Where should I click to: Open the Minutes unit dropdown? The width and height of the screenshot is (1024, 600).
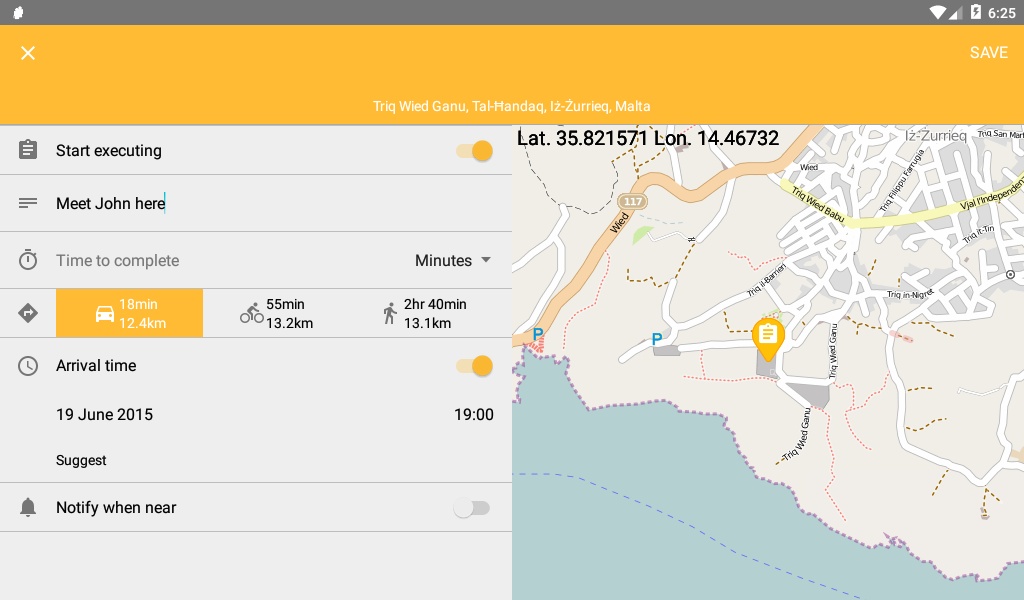453,261
